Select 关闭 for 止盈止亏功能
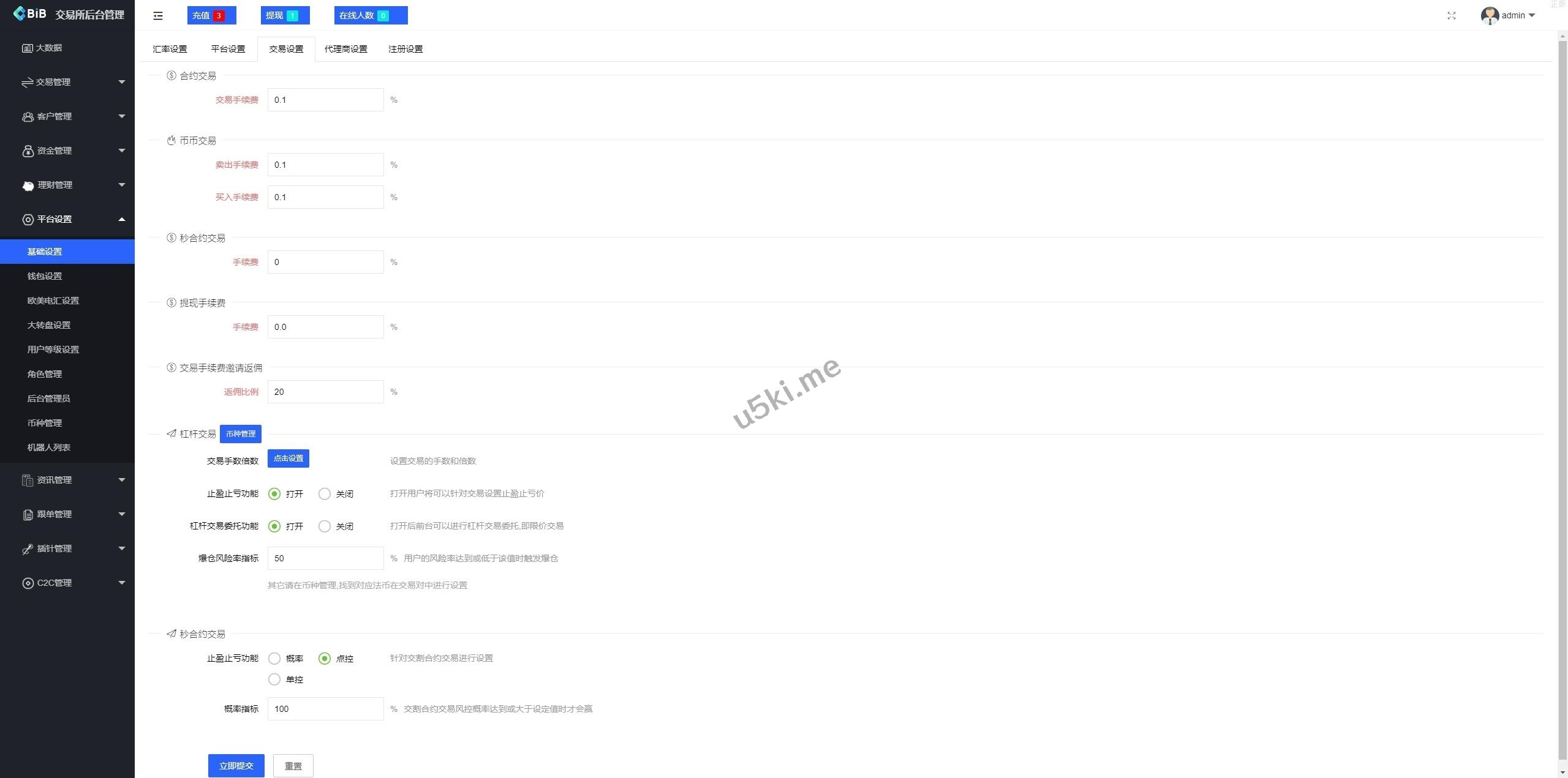This screenshot has height=778, width=1568. click(325, 494)
